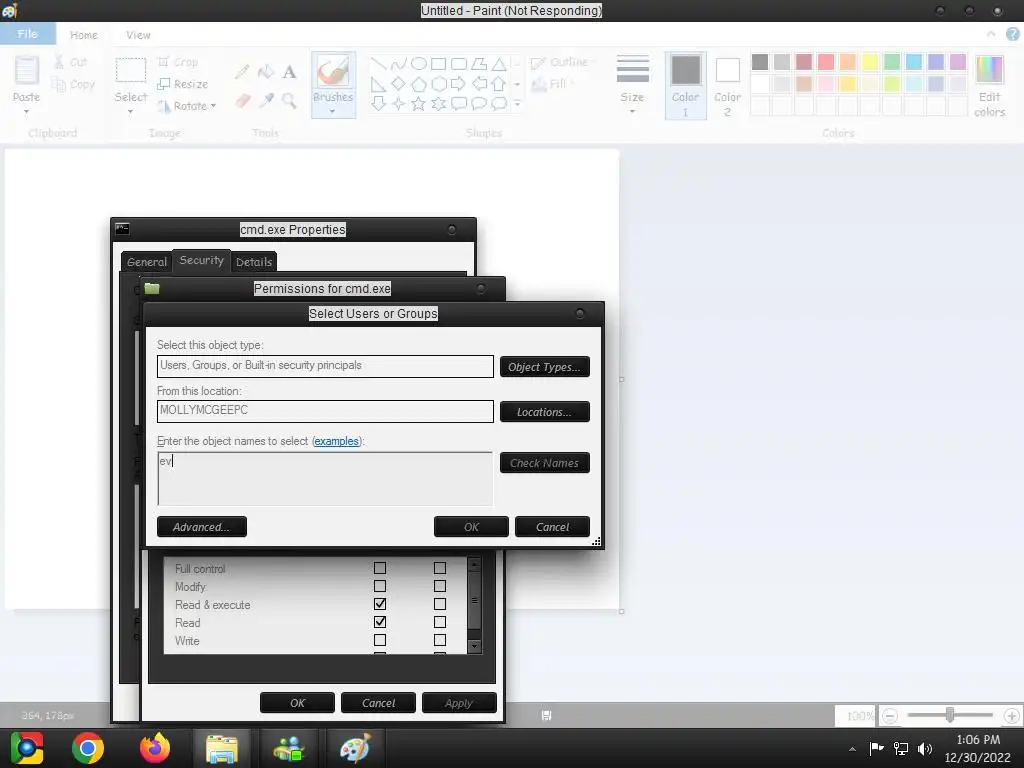Click the Locations... button
The image size is (1024, 768).
tap(545, 412)
